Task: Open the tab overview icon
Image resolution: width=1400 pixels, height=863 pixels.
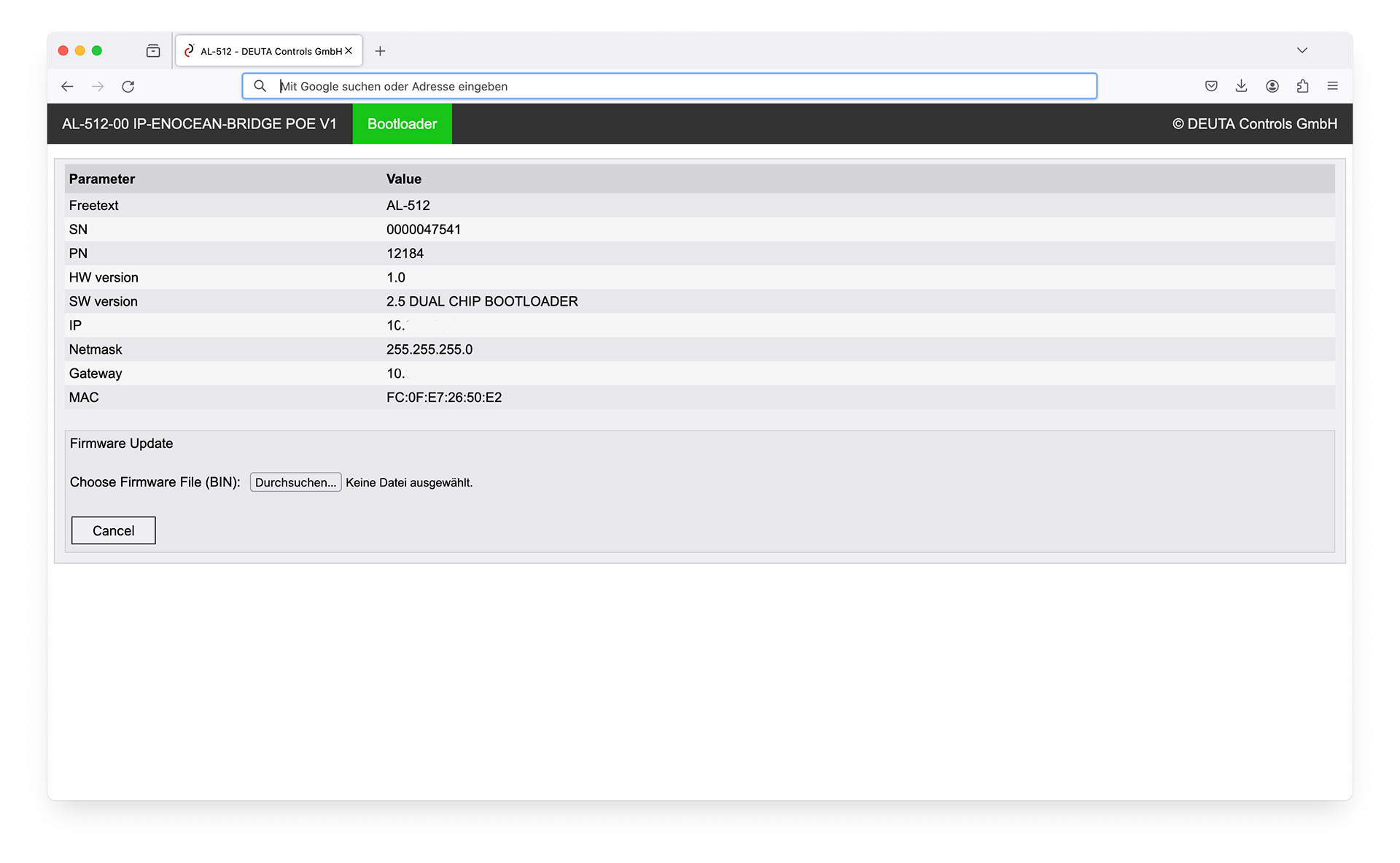Action: (153, 51)
